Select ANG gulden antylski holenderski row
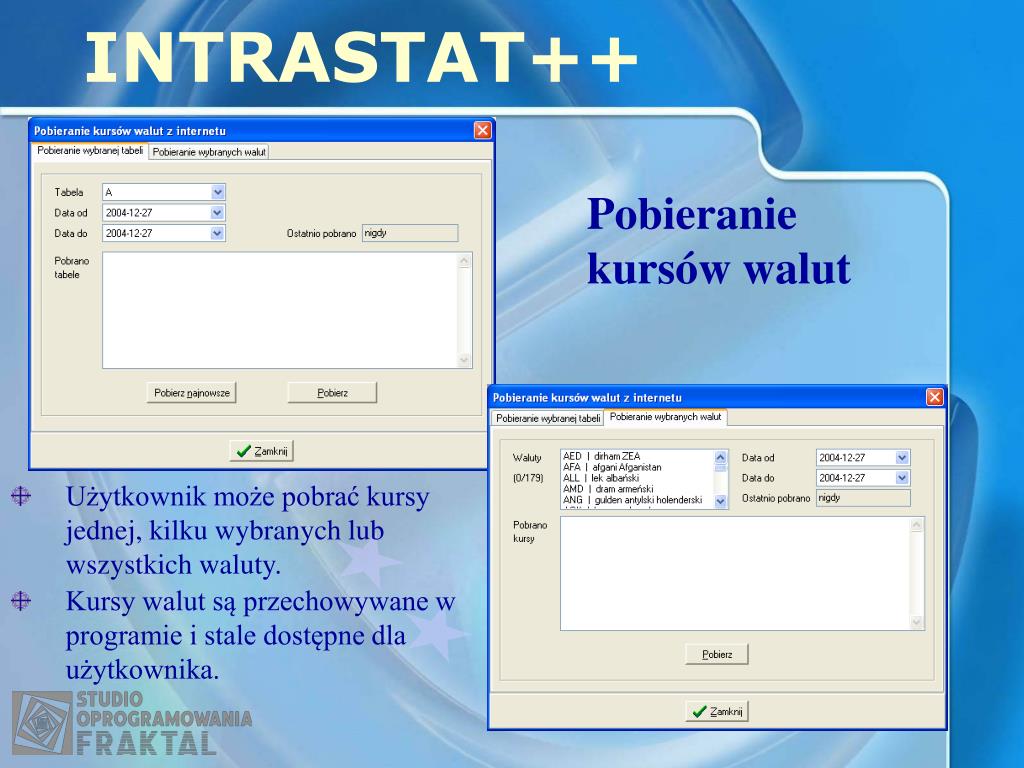Viewport: 1024px width, 768px height. point(637,500)
